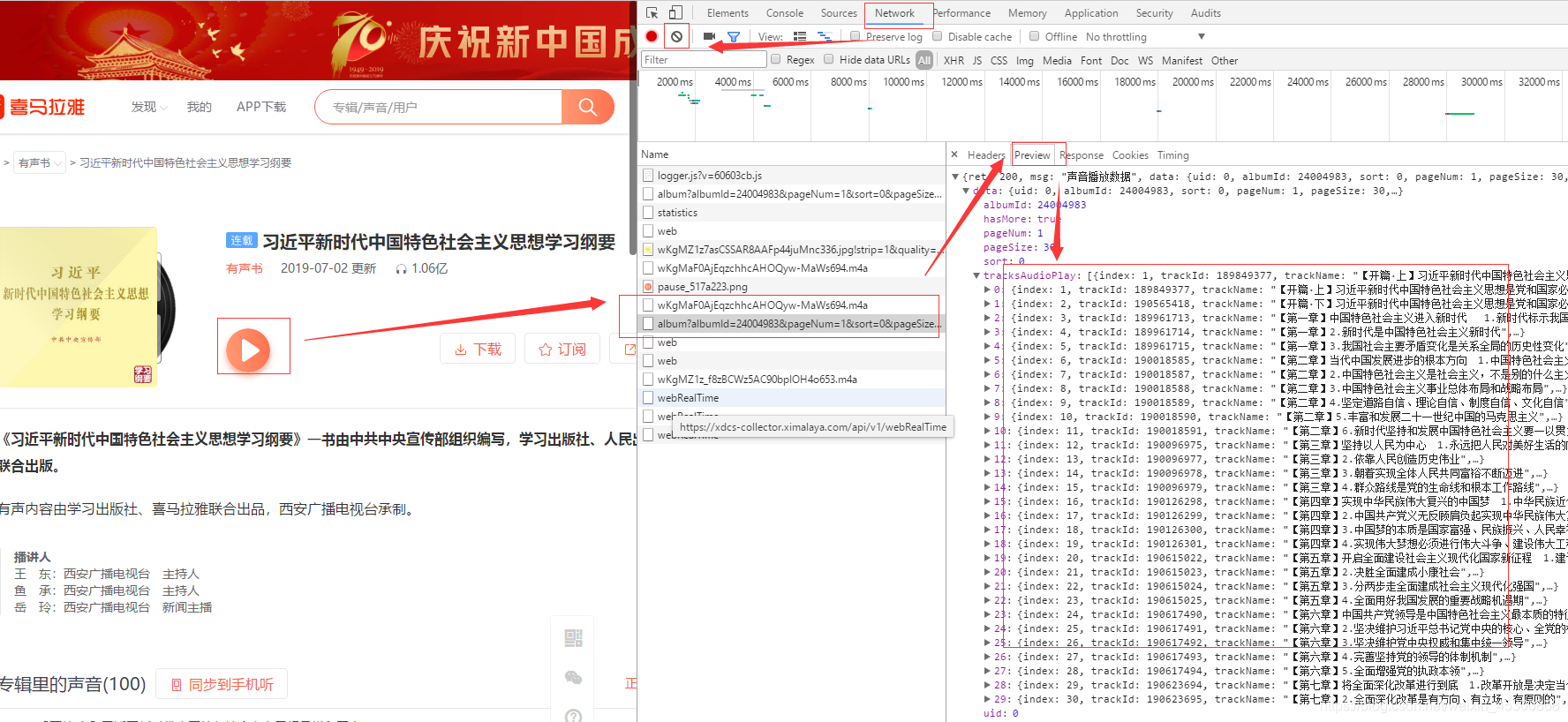
Task: Select the All filter toggle
Action: [x=924, y=60]
